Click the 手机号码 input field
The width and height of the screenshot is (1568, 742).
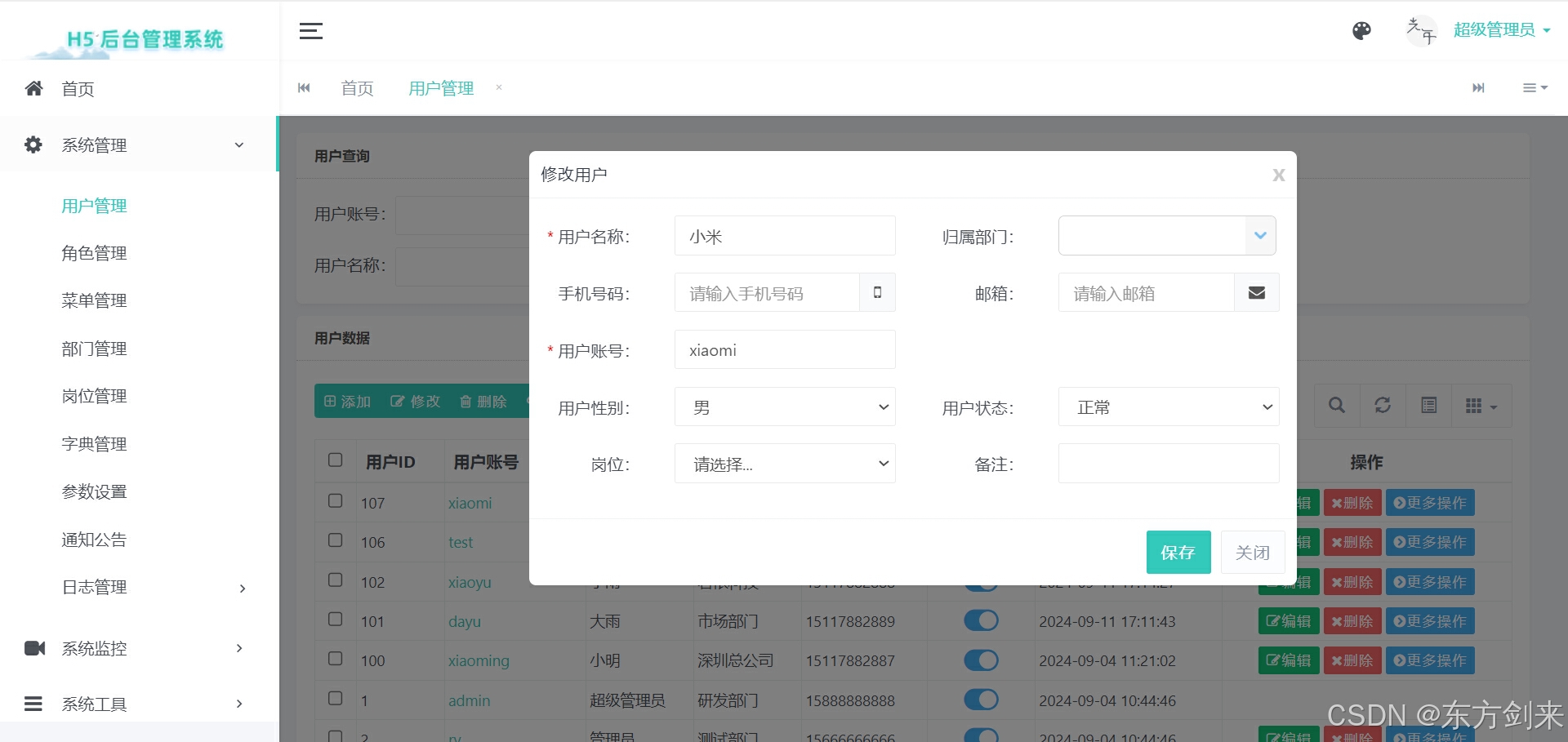[x=767, y=292]
